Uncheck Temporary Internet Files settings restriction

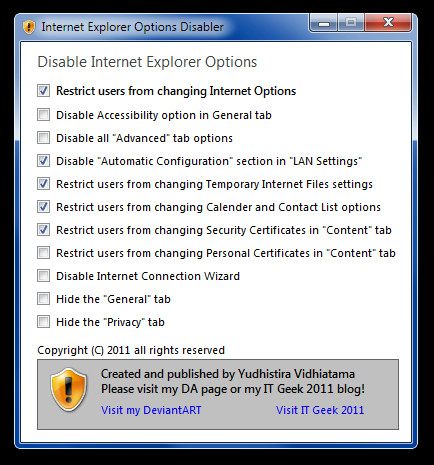click(x=43, y=184)
